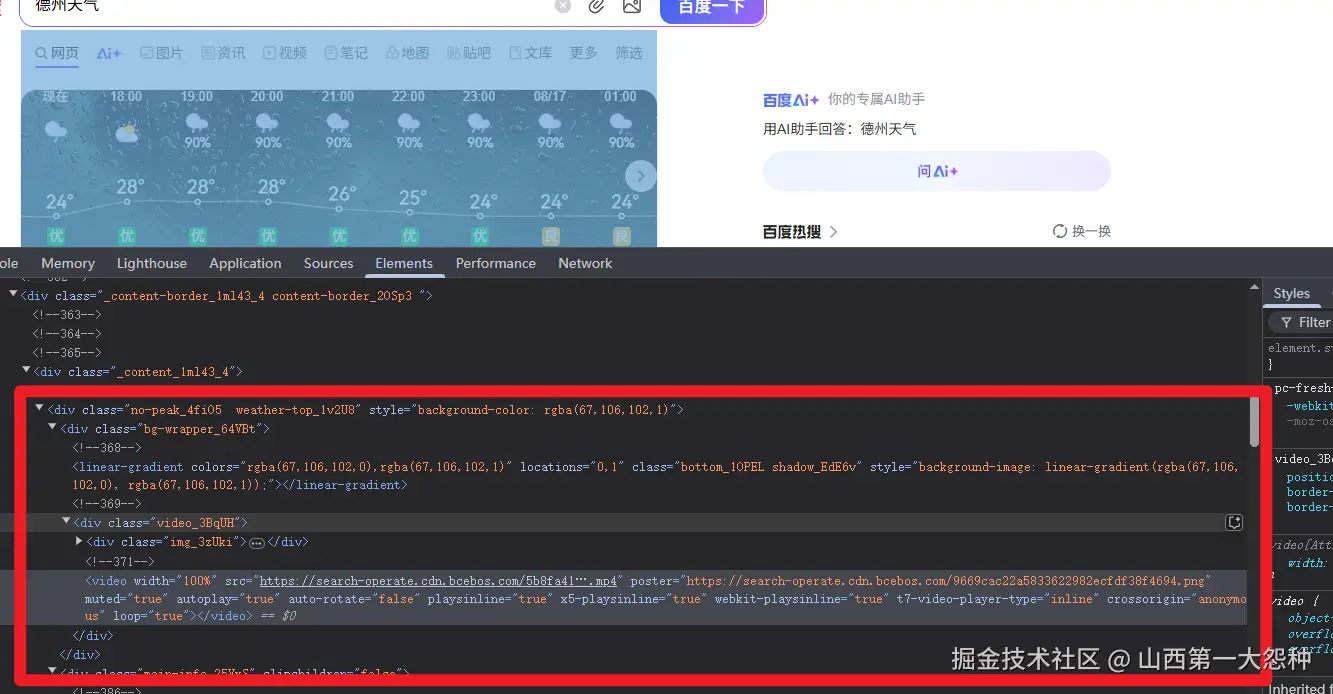
Task: Click the badge icon beside the video_3BqUH node
Action: coord(1234,521)
